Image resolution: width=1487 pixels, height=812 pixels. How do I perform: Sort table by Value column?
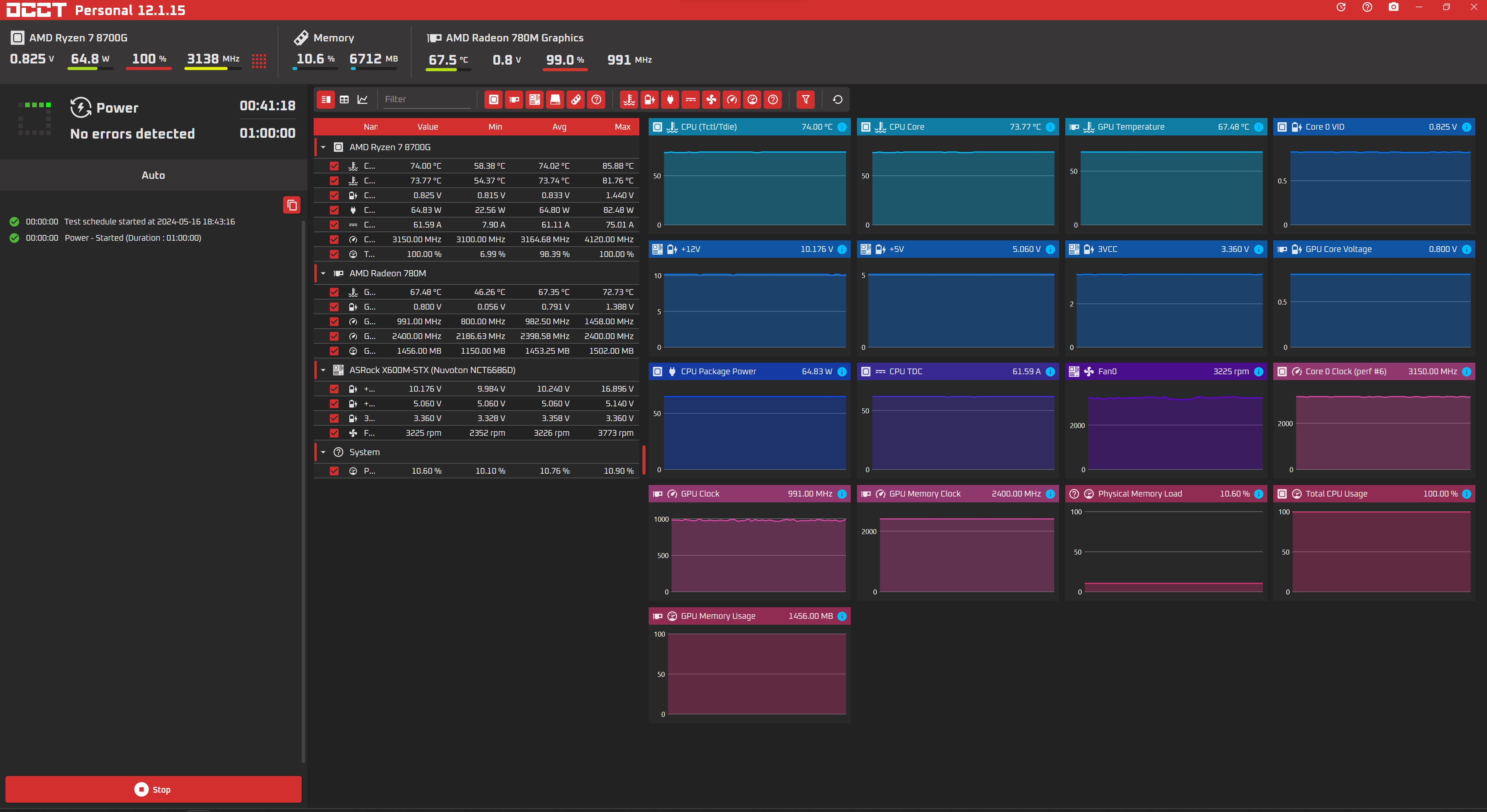point(428,127)
